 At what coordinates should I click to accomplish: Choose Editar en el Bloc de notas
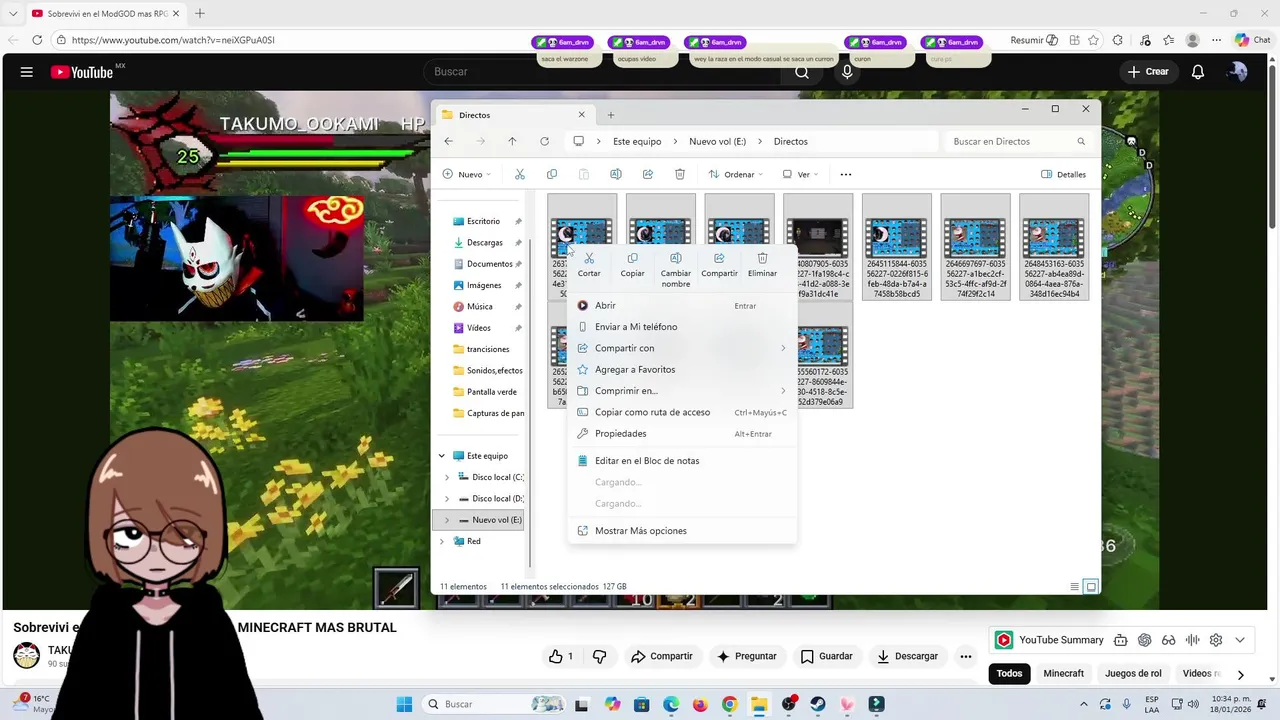[x=682, y=461]
